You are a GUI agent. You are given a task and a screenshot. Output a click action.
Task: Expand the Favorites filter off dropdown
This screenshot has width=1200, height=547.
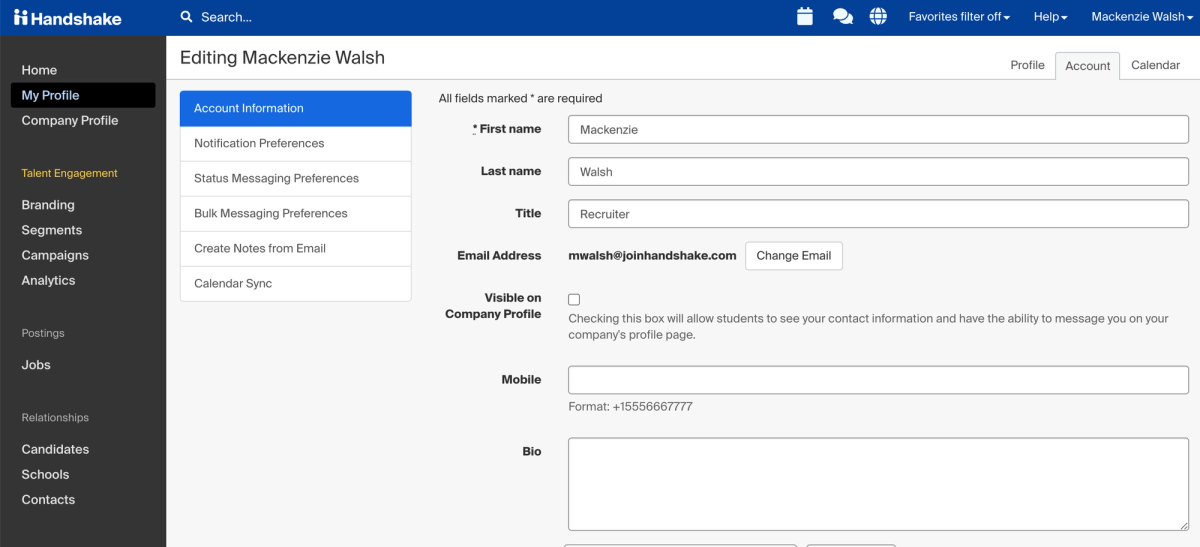959,17
